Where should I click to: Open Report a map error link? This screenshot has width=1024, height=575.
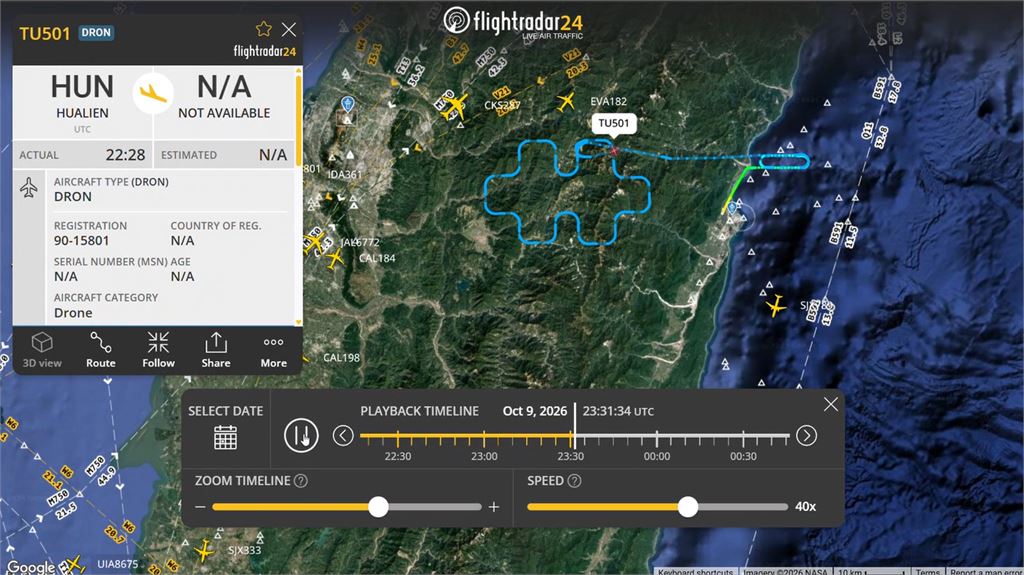click(985, 571)
